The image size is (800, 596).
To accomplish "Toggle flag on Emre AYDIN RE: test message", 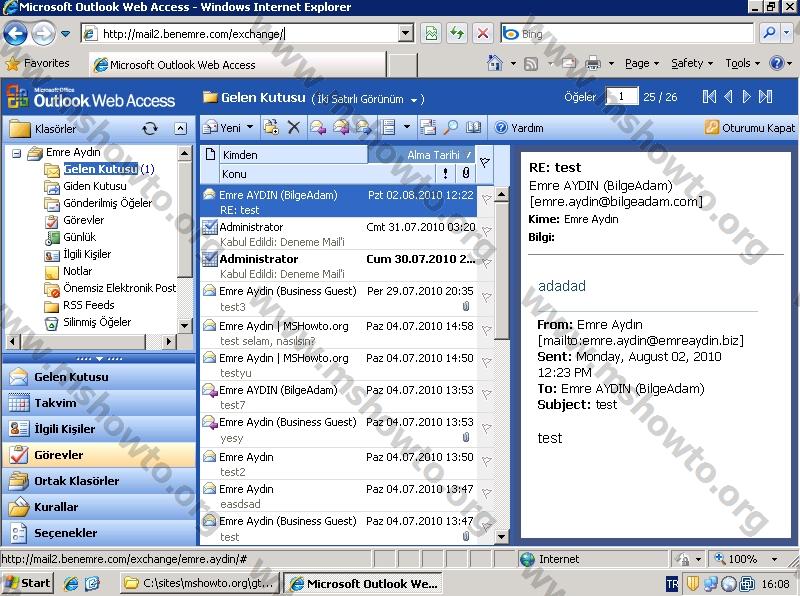I will tap(487, 198).
